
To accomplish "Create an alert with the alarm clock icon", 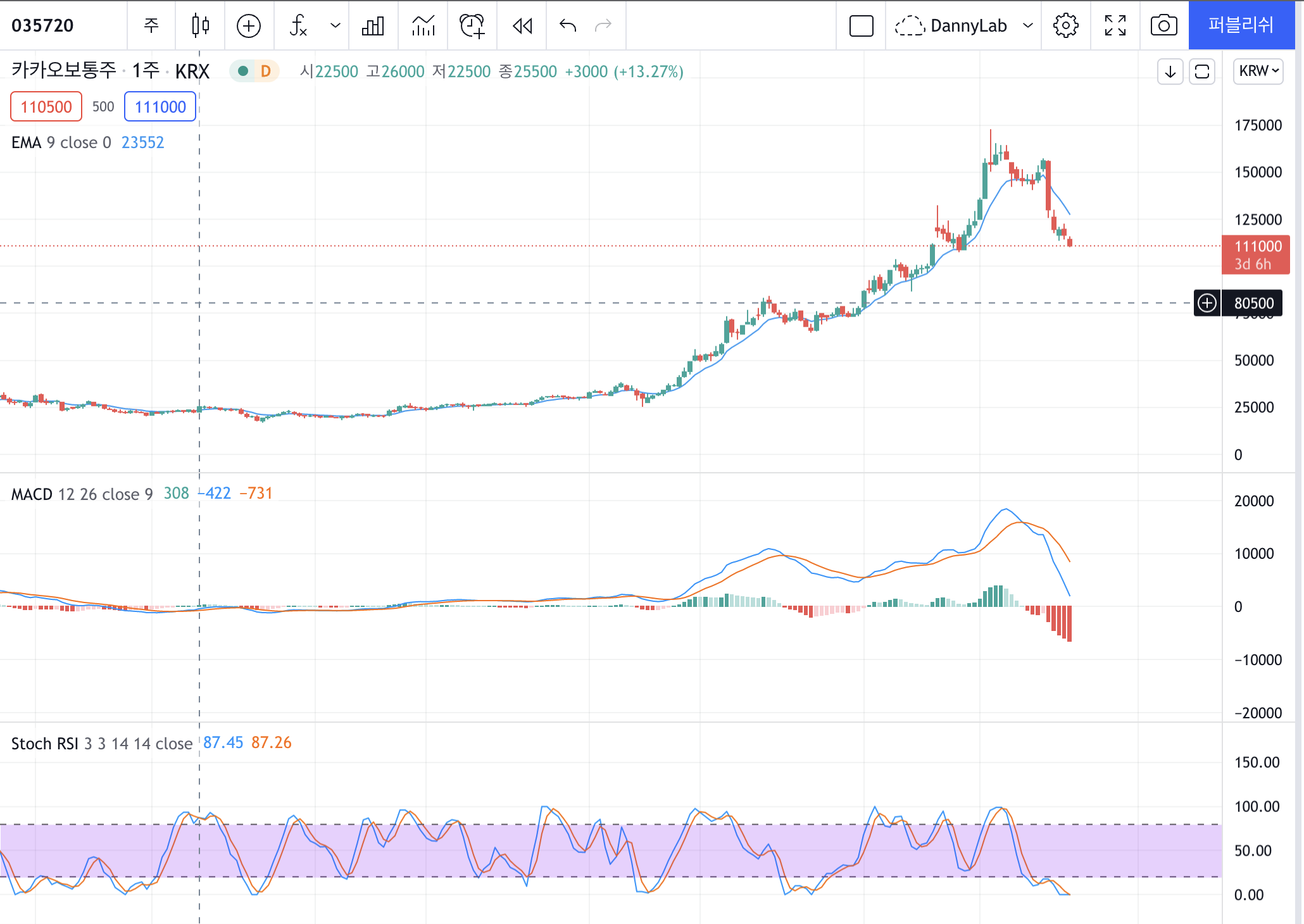I will [x=472, y=25].
